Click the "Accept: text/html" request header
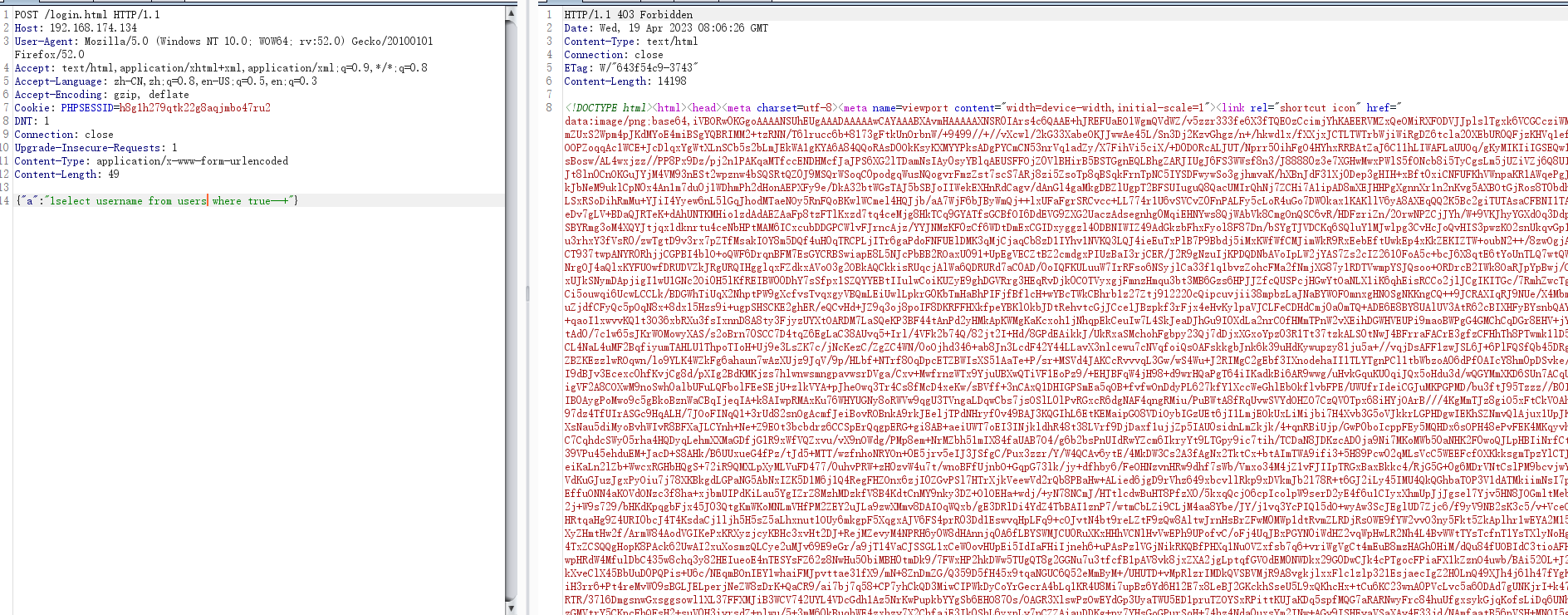The width and height of the screenshot is (1568, 615). pos(221,67)
